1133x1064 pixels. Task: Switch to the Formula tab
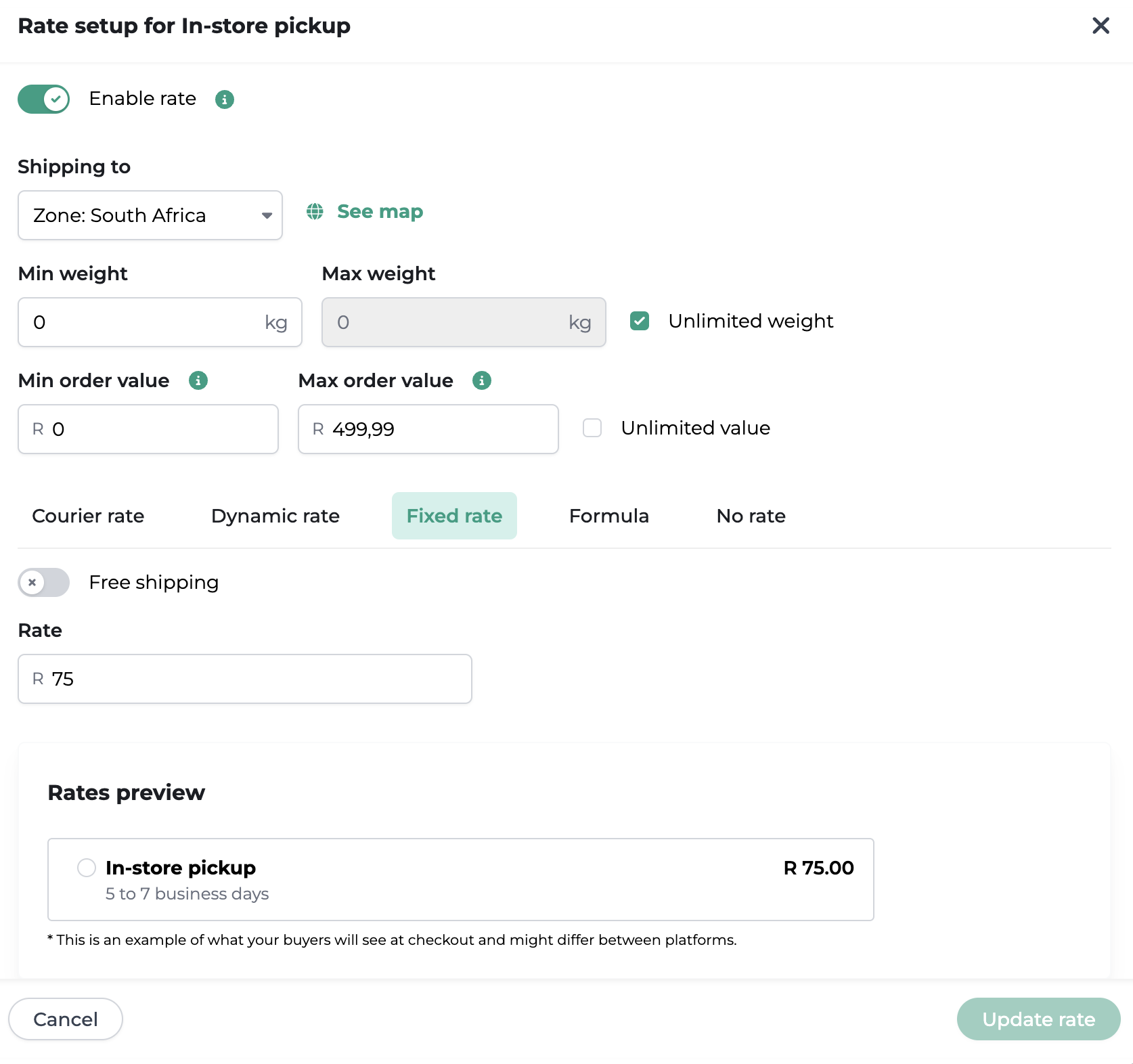click(609, 516)
